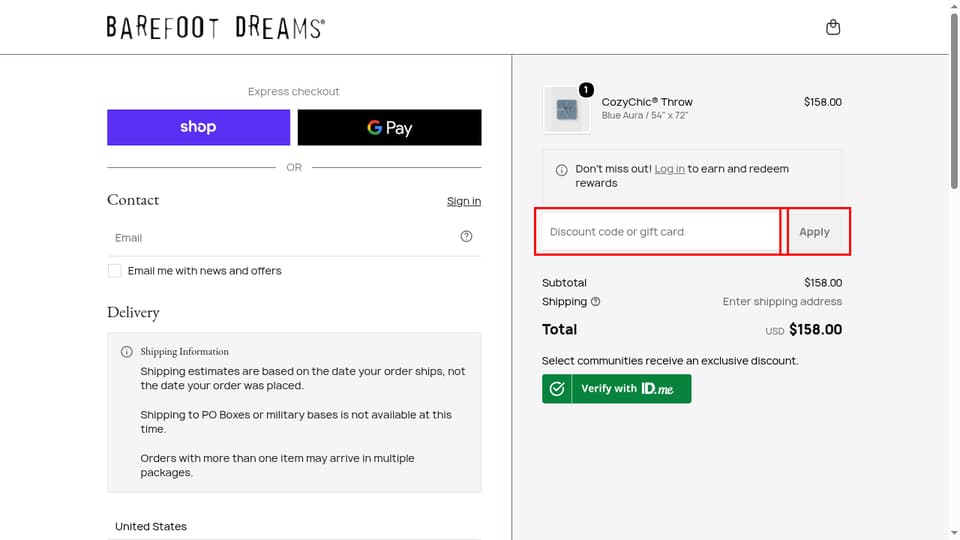Click the CozyChic® Throw product name
Screen dimensions: 960x540
tap(647, 102)
